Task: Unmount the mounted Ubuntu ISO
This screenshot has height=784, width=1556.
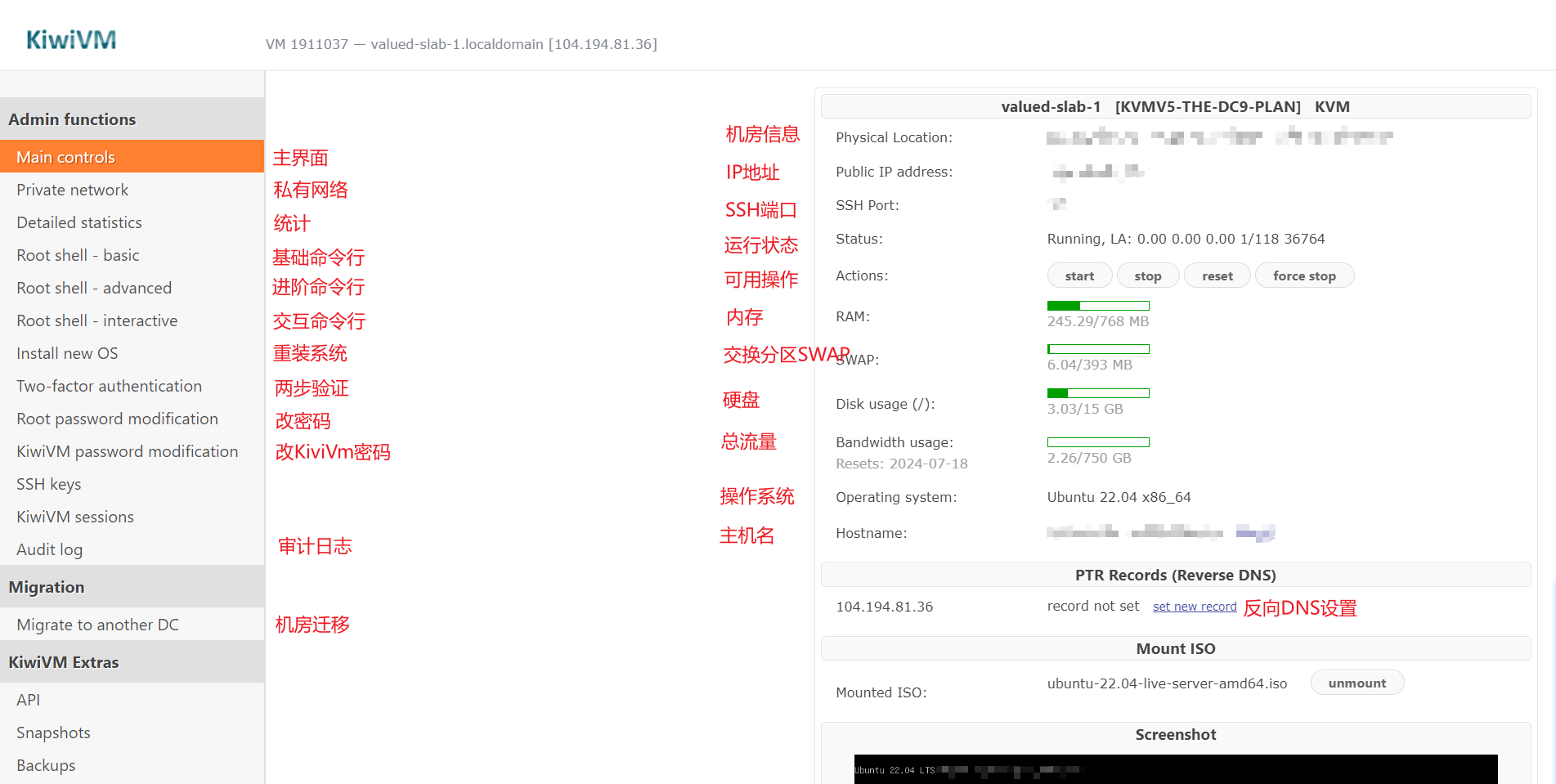Action: pos(1356,683)
